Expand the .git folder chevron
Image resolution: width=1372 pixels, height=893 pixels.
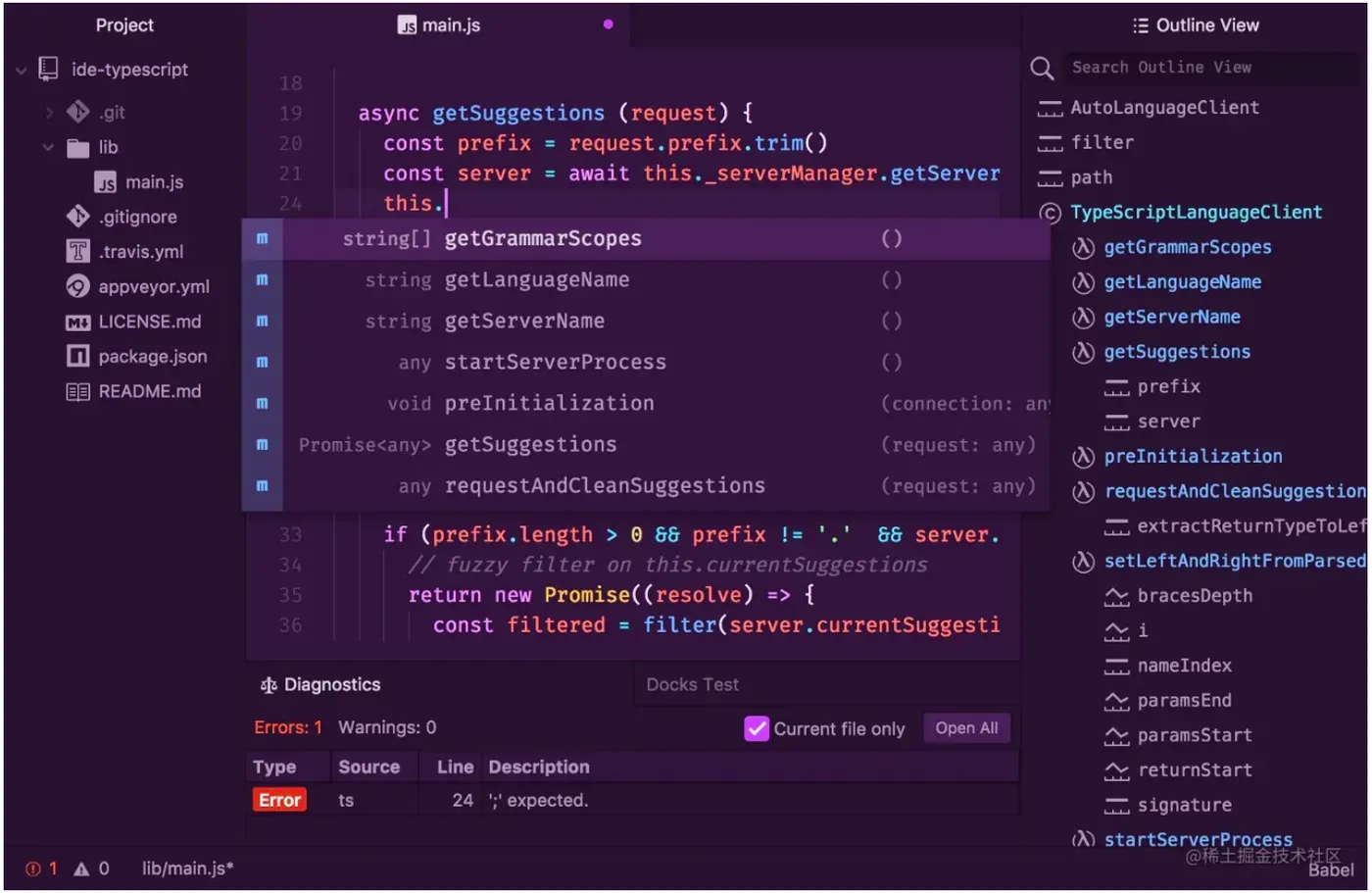49,113
